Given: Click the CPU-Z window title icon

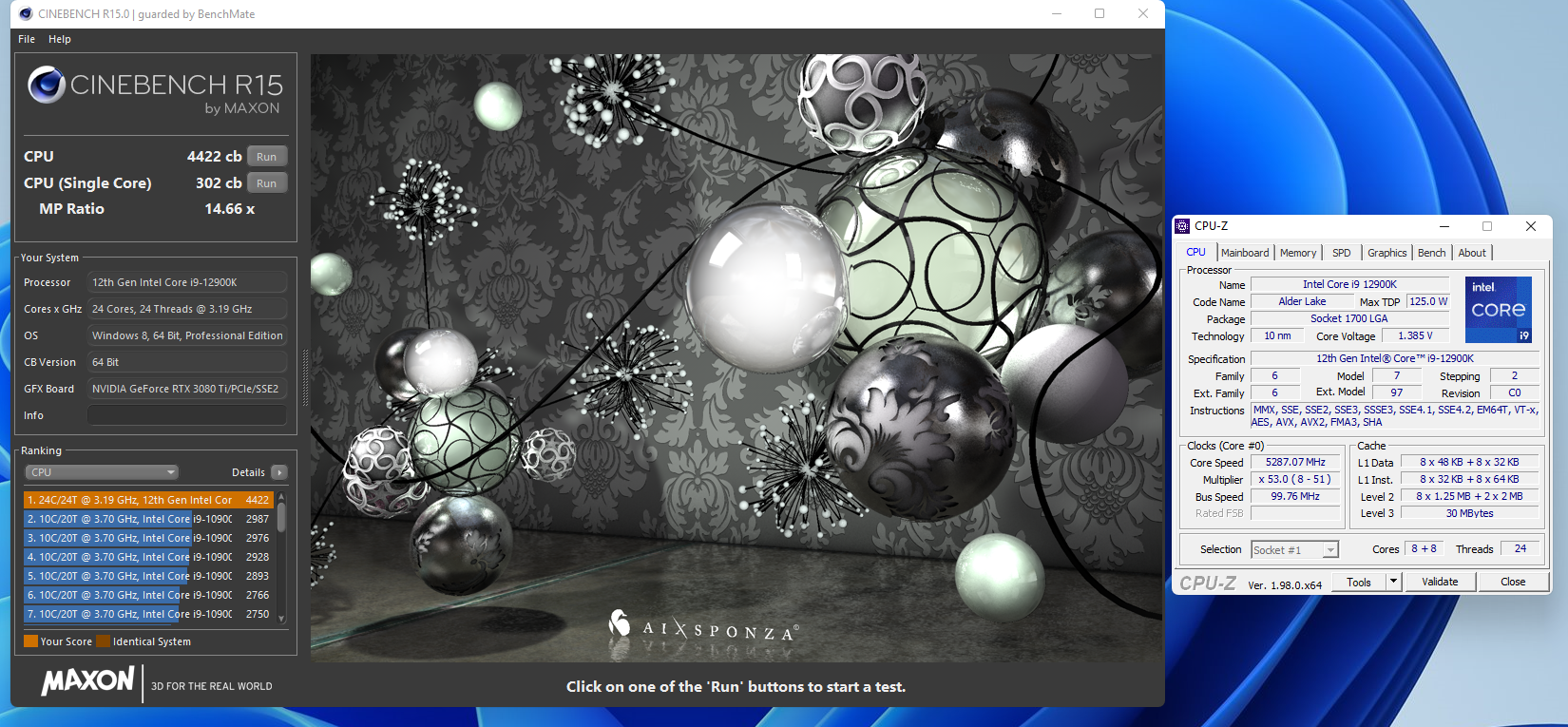Looking at the screenshot, I should pos(1182,226).
